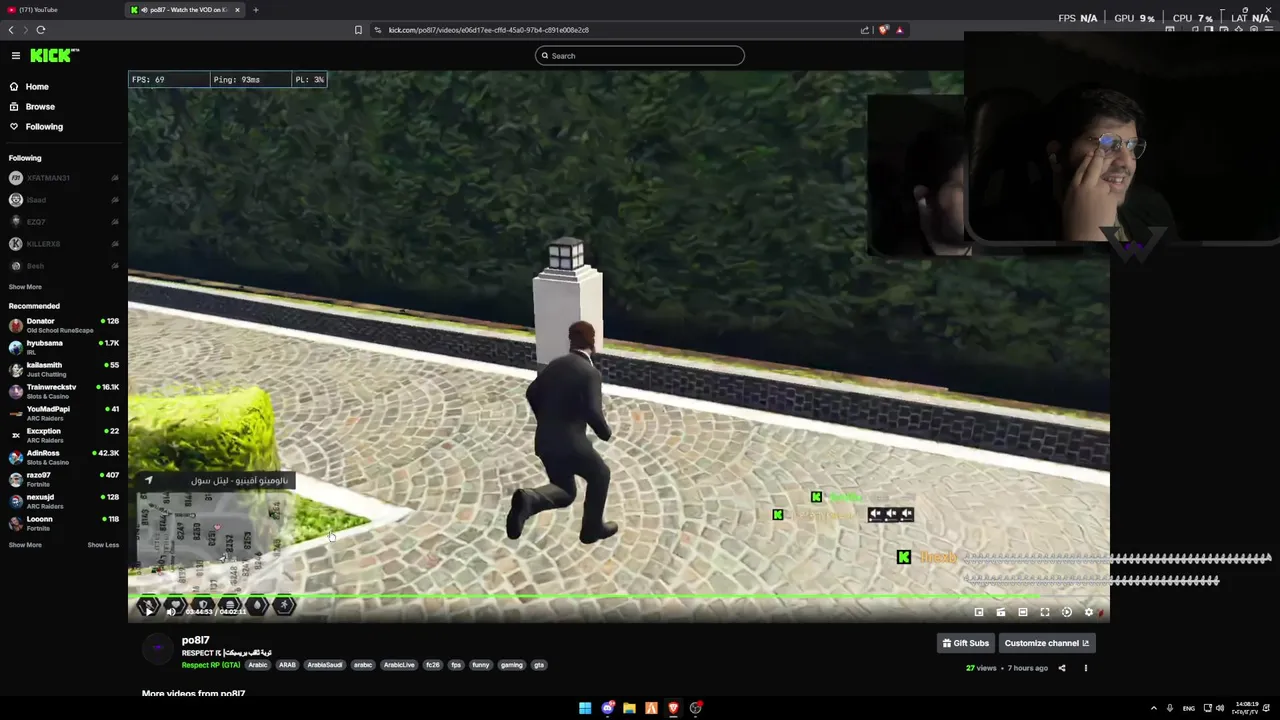Toggle the taskbar microphone icon
Screen dimensions: 1280x720
click(x=1170, y=708)
